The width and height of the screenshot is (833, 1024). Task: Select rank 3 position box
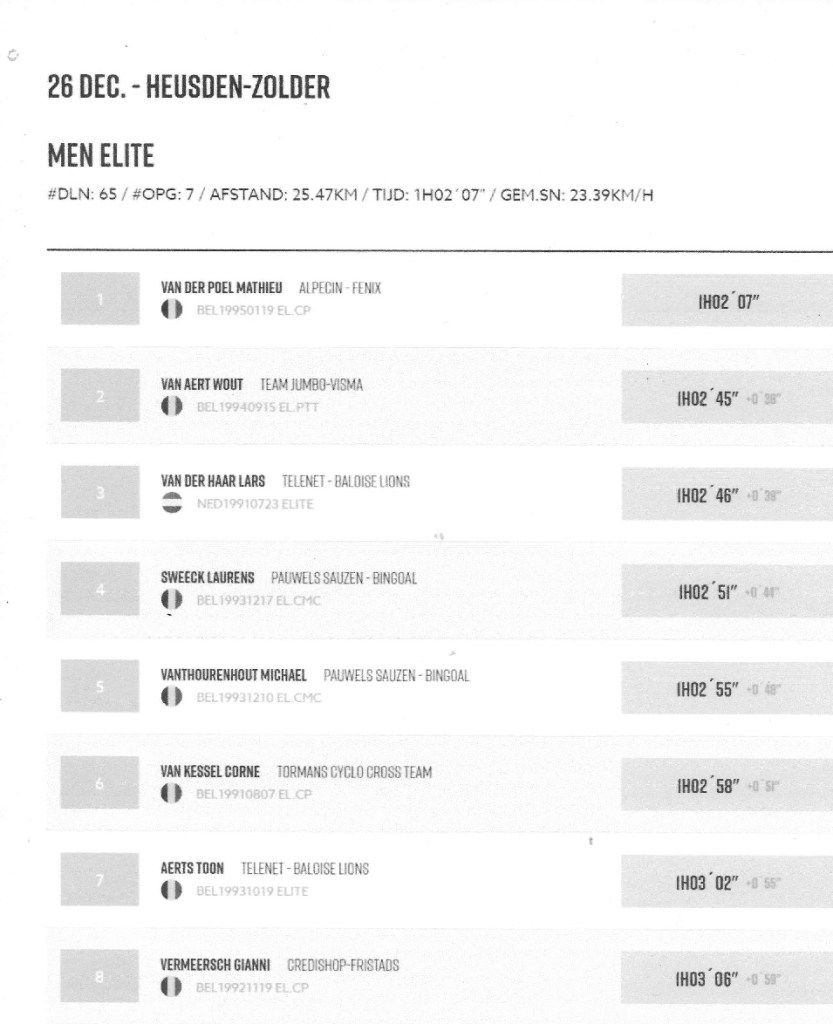pyautogui.click(x=100, y=492)
